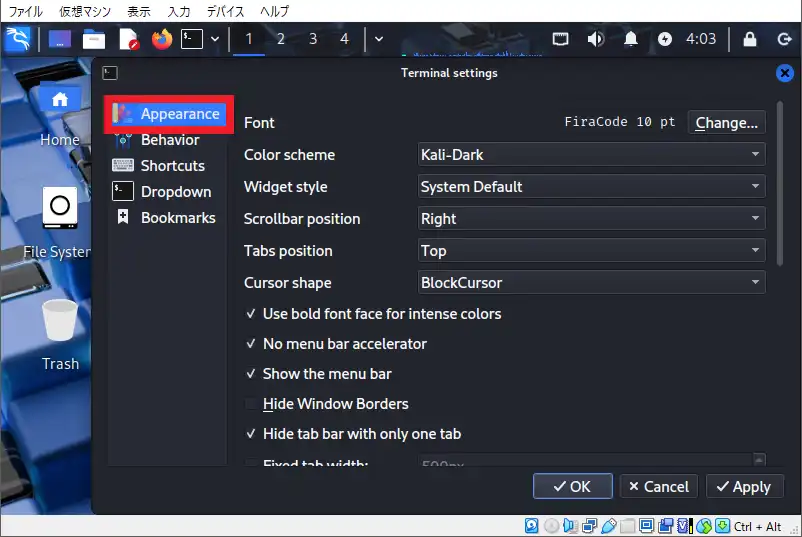Image resolution: width=802 pixels, height=537 pixels.
Task: Click the VirtualBox recording status icon
Action: click(x=665, y=526)
